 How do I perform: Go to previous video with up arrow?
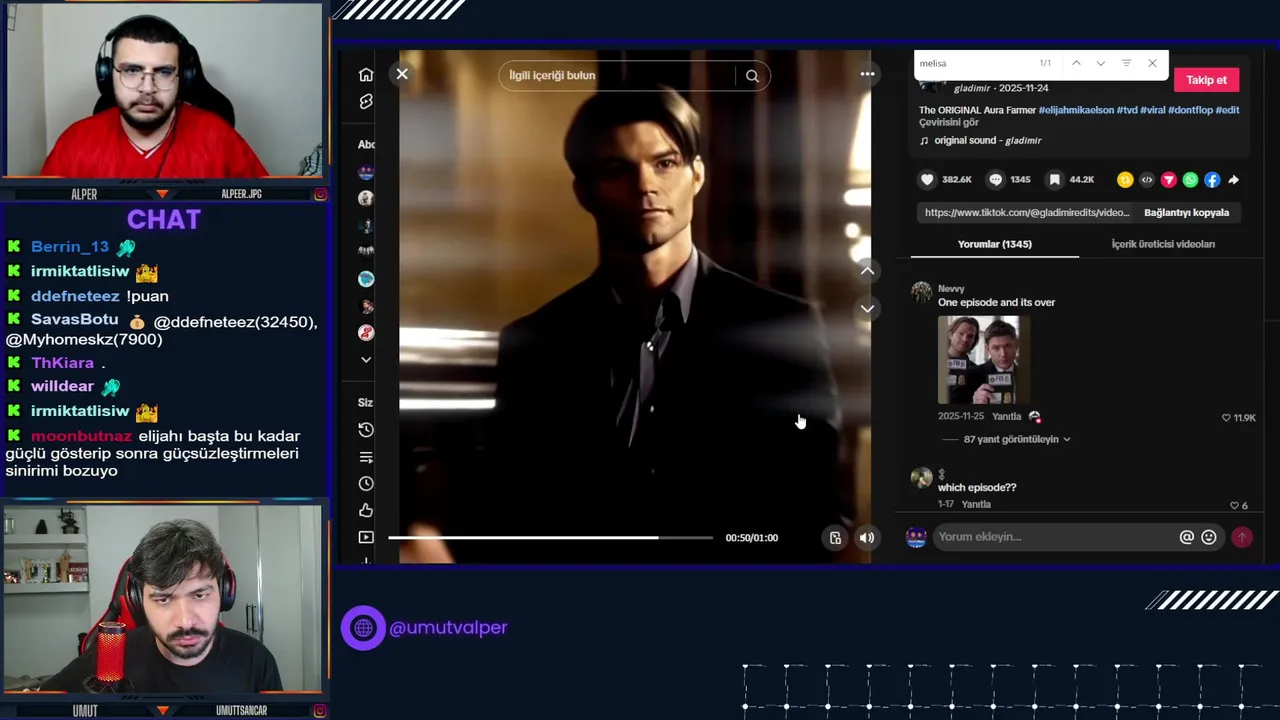(x=867, y=270)
